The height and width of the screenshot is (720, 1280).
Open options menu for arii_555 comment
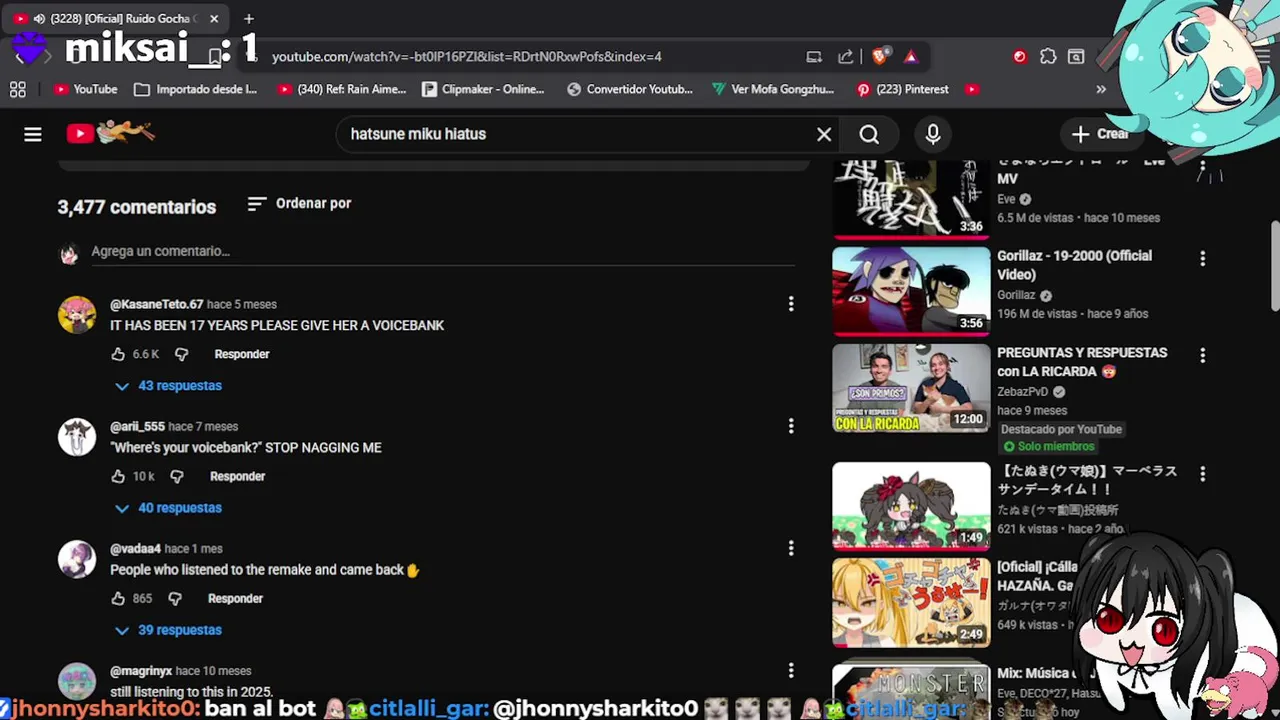click(791, 426)
